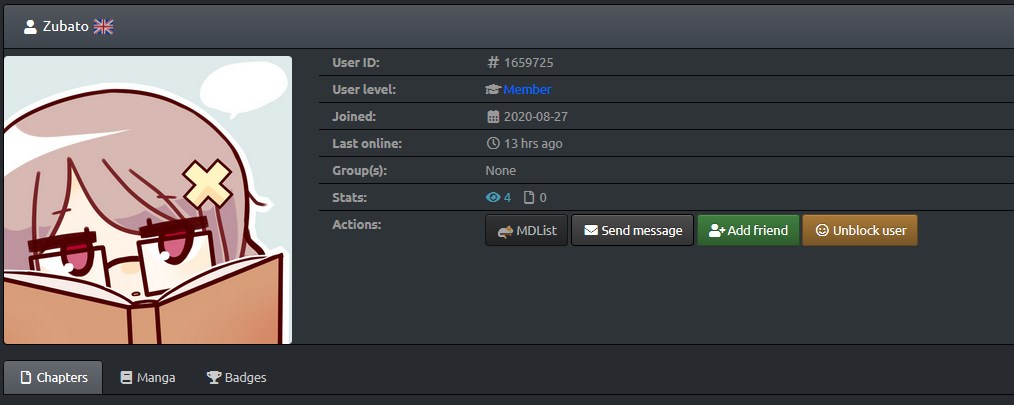Unblock user with the orange button

859,230
